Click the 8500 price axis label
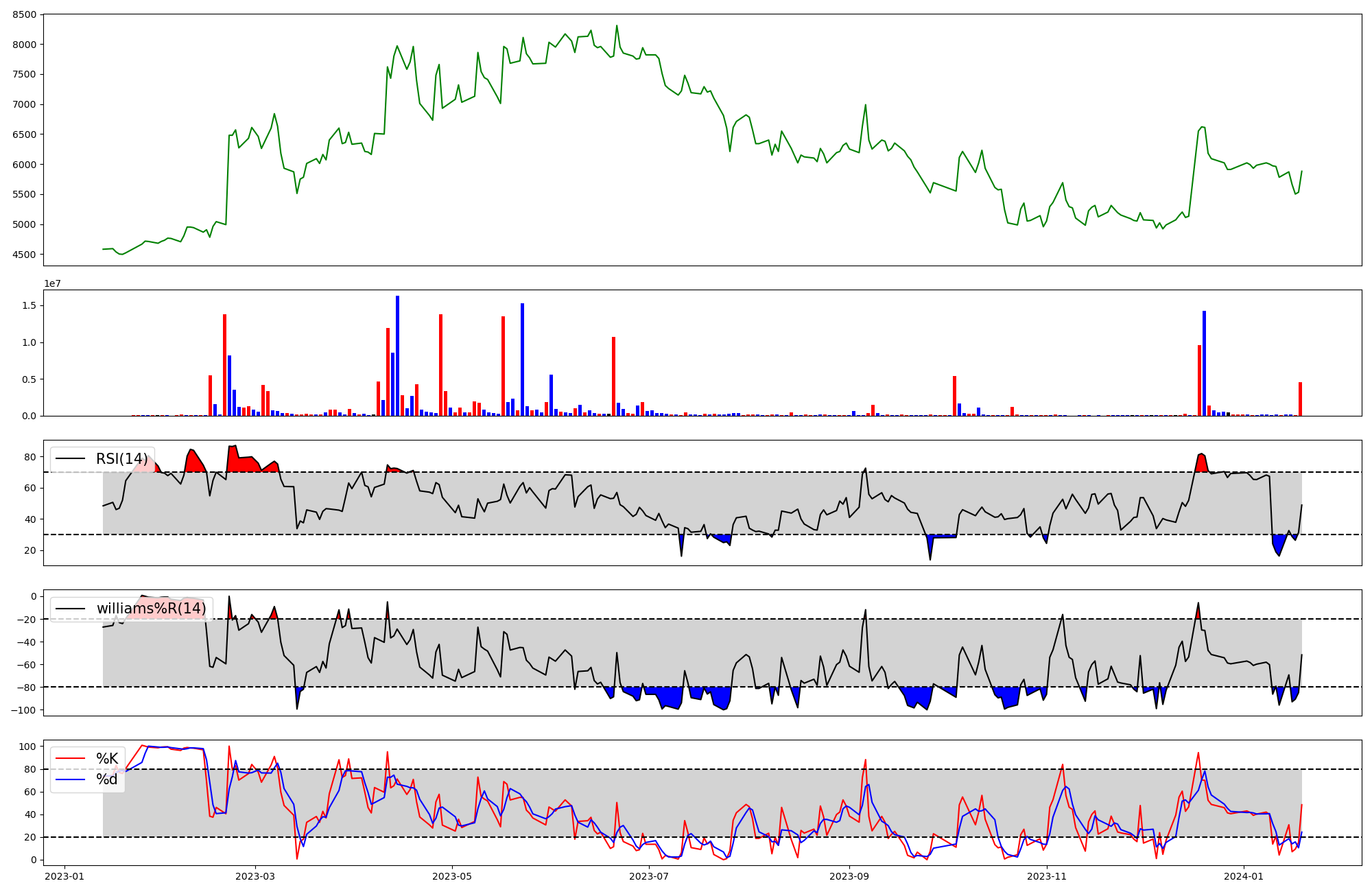Image resolution: width=1372 pixels, height=892 pixels. 25,14
